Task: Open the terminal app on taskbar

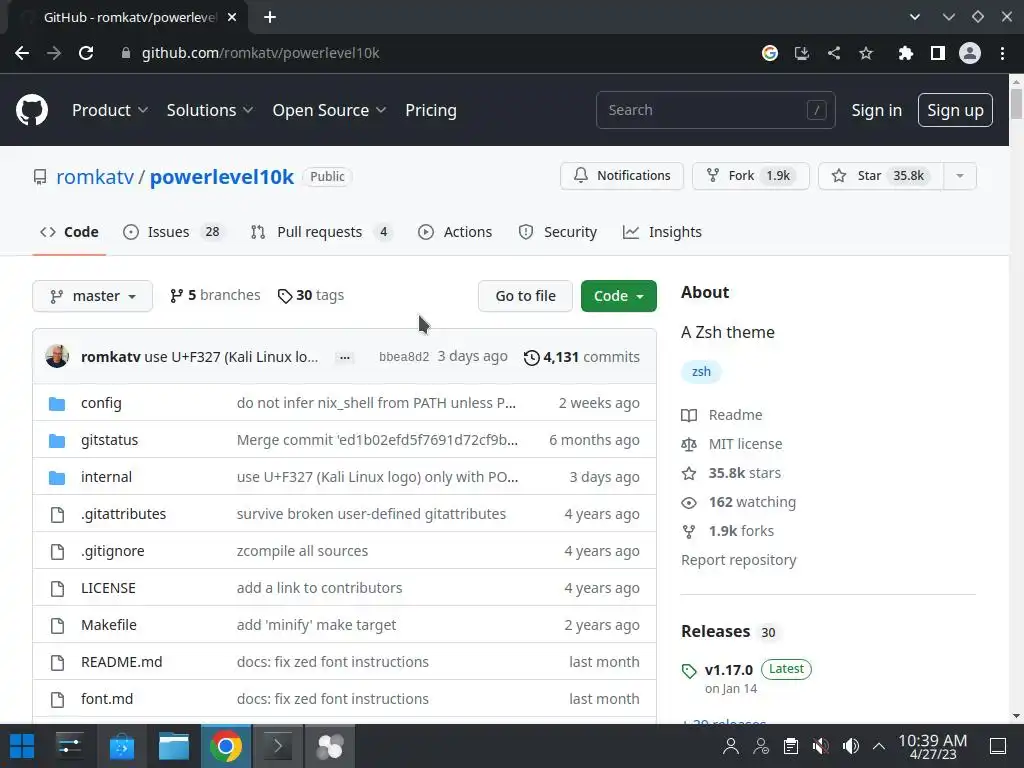Action: coord(278,746)
